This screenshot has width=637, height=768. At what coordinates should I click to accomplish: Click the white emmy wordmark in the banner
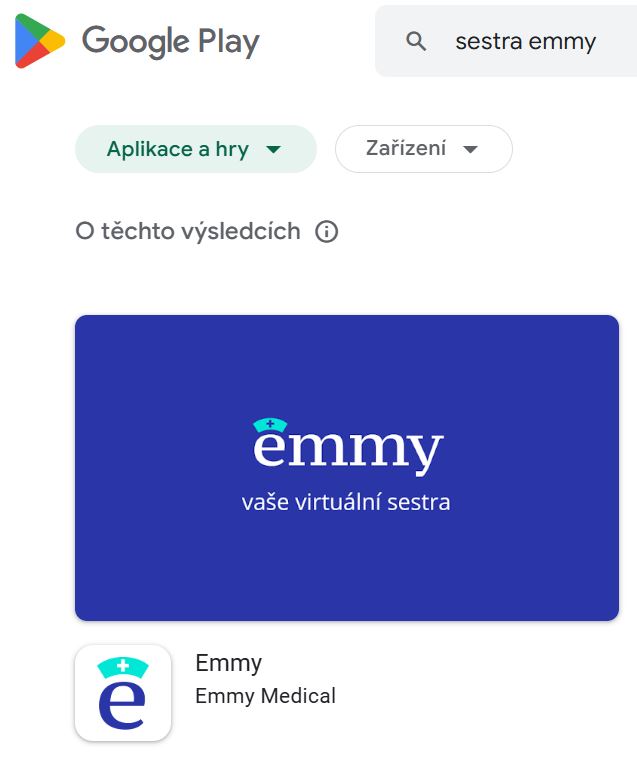[348, 449]
